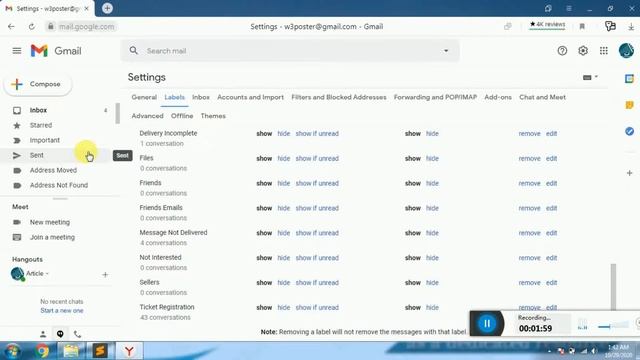Open new browser tab plus button
The image size is (640, 360).
pyautogui.click(x=107, y=8)
